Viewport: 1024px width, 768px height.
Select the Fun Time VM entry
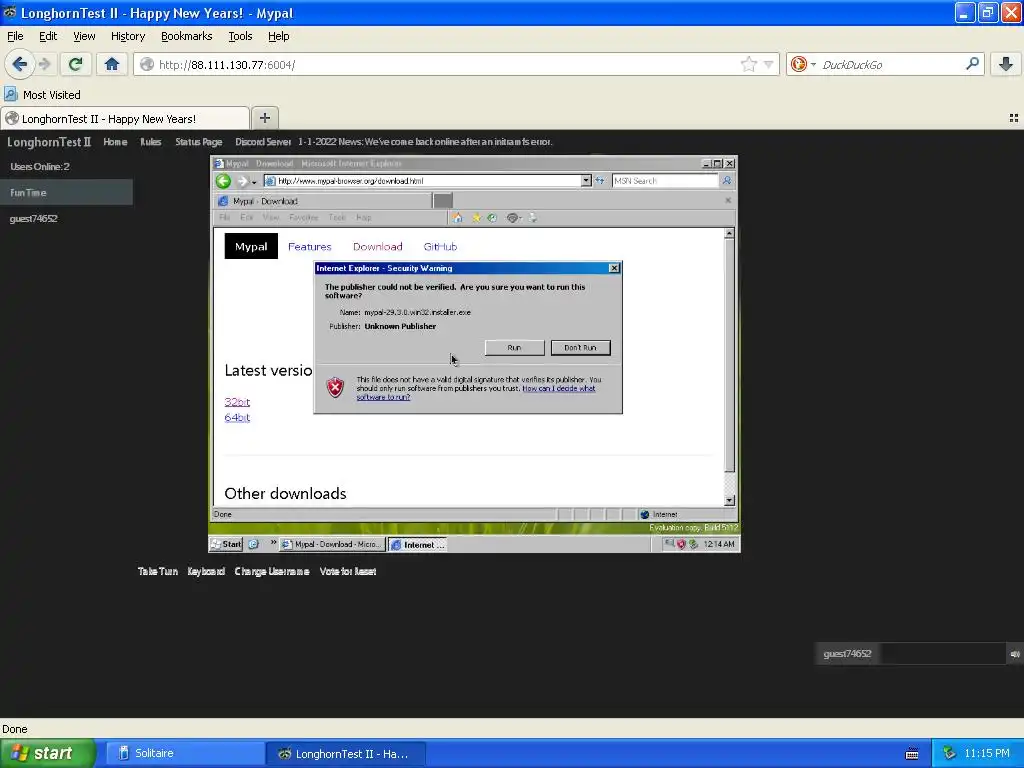click(x=67, y=193)
